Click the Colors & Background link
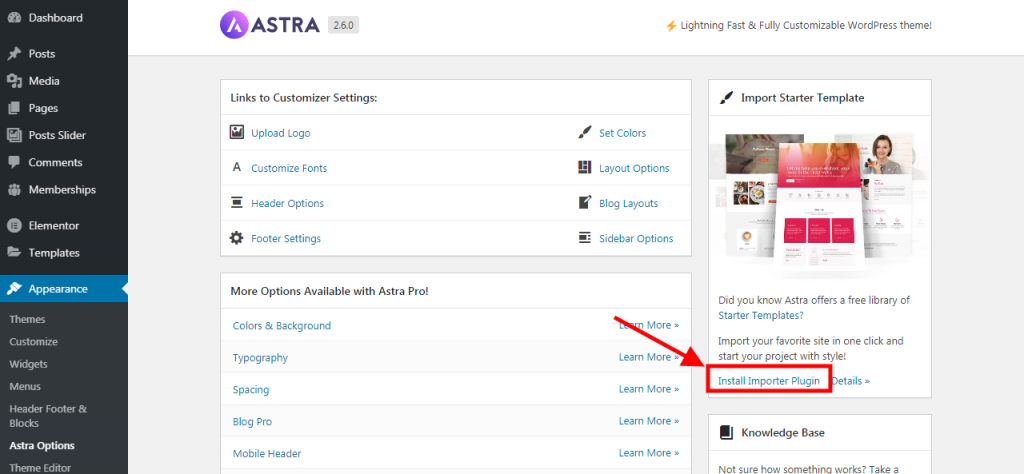This screenshot has height=474, width=1024. [282, 325]
